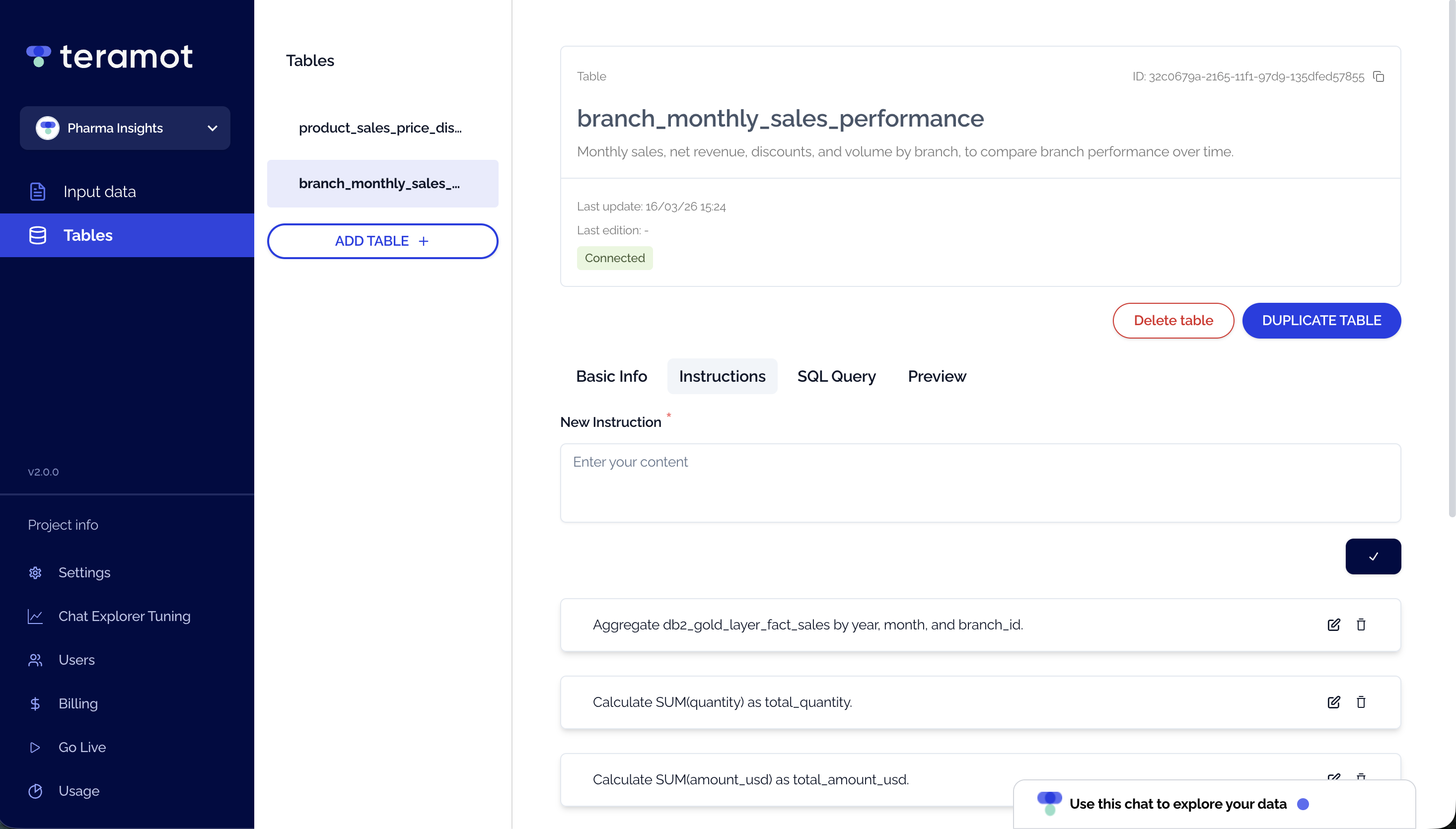The width and height of the screenshot is (1456, 829).
Task: Open Settings from the sidebar
Action: [84, 572]
